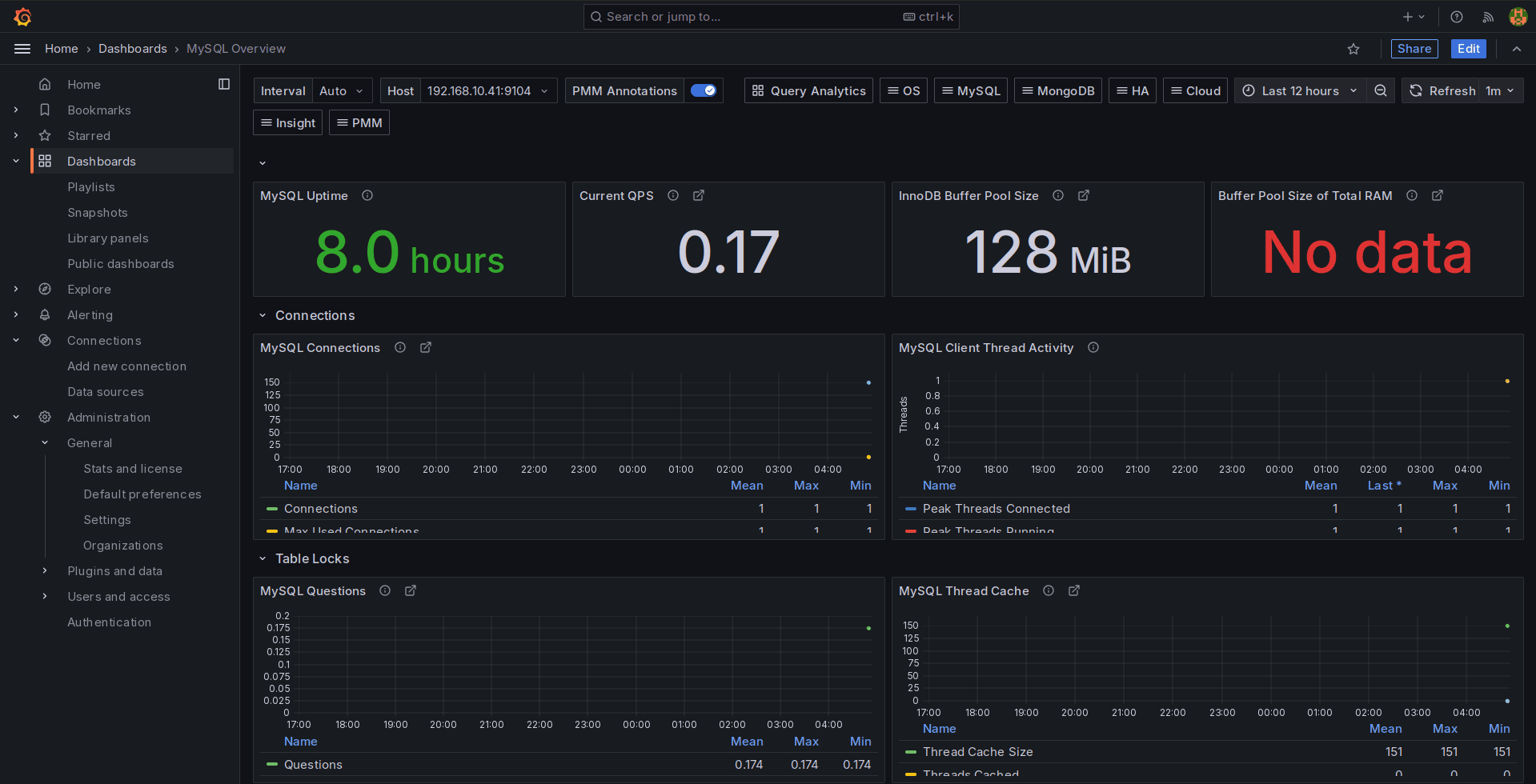Toggle Peak Threads Connected series visibility

[997, 508]
